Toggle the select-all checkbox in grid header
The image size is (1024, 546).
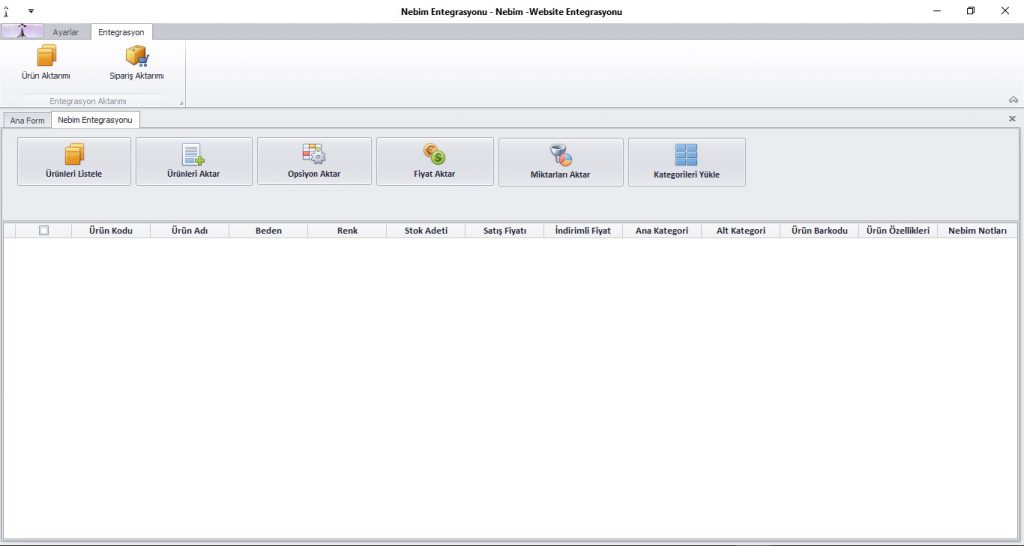coord(44,230)
